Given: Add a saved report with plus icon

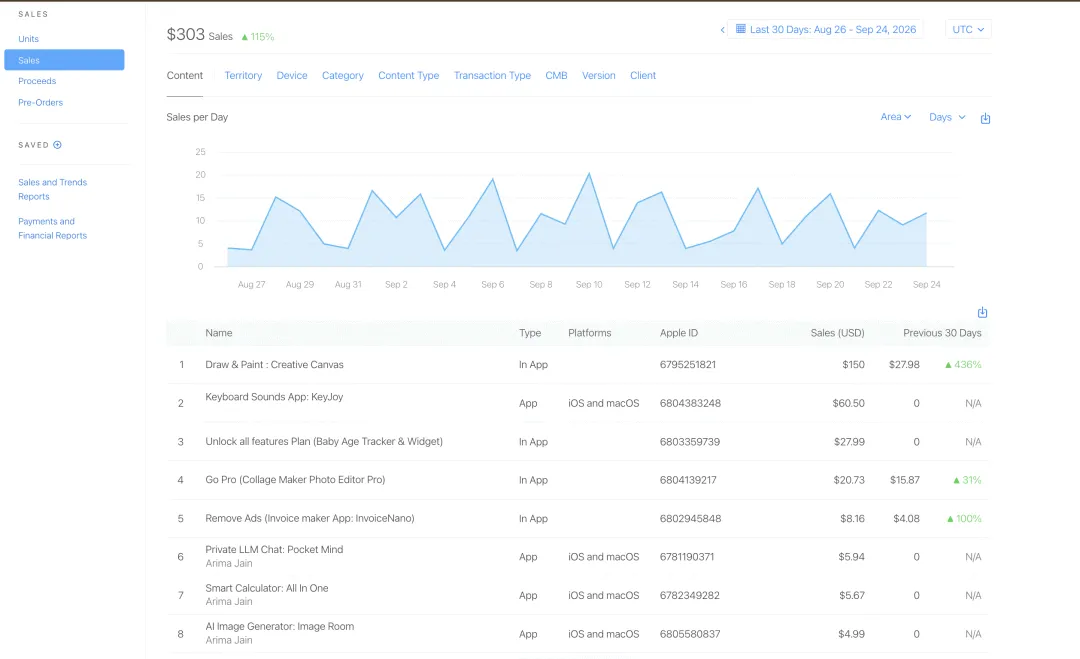Looking at the screenshot, I should [x=57, y=145].
